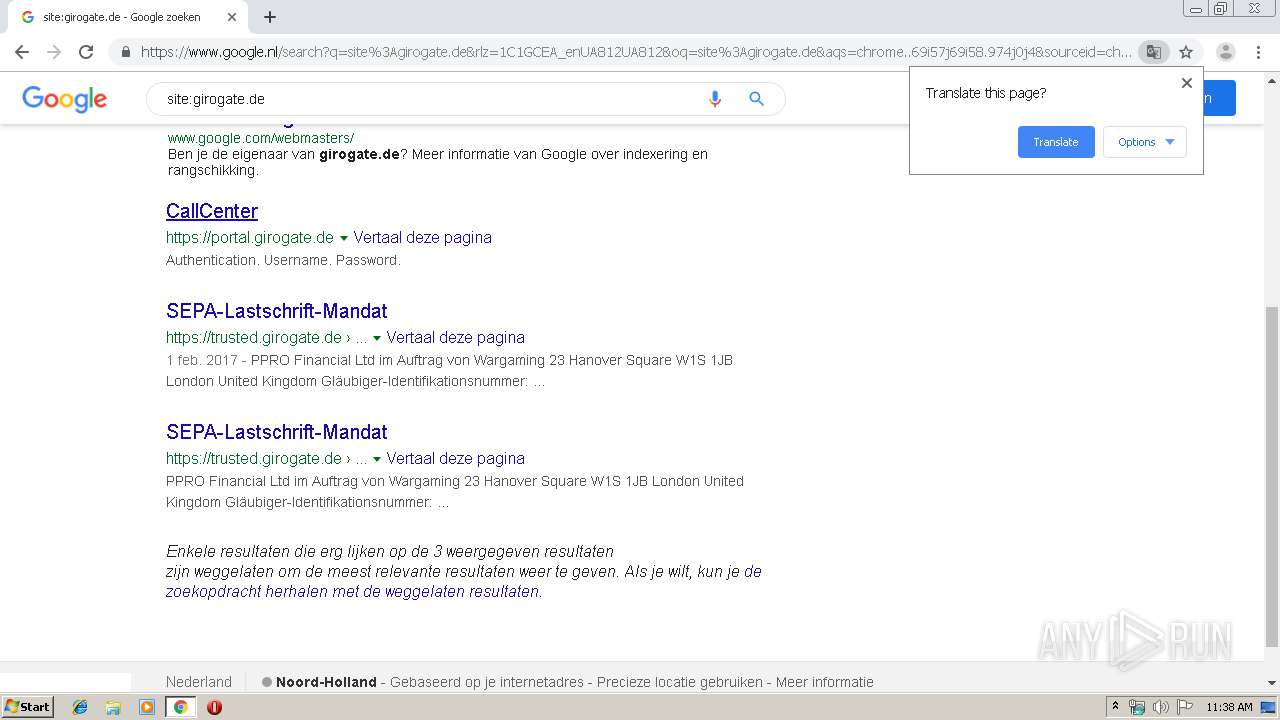Open the Windows Start menu
The width and height of the screenshot is (1280, 720).
pos(27,706)
